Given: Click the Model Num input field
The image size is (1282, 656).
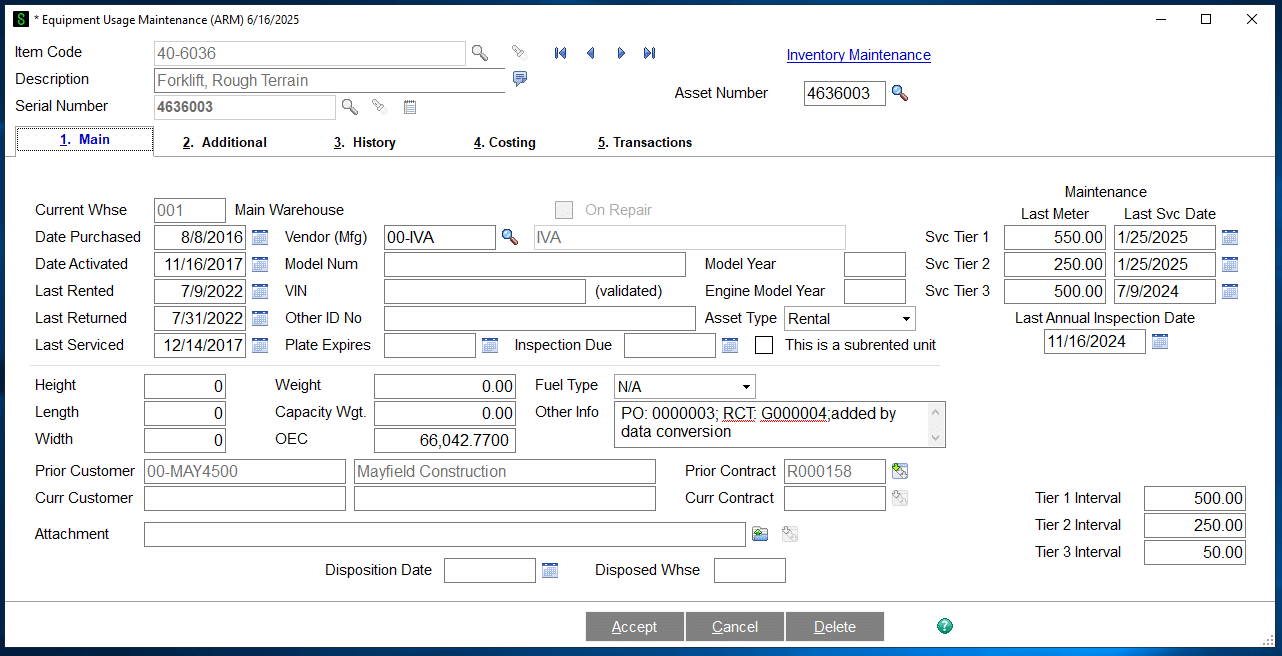Looking at the screenshot, I should [535, 264].
